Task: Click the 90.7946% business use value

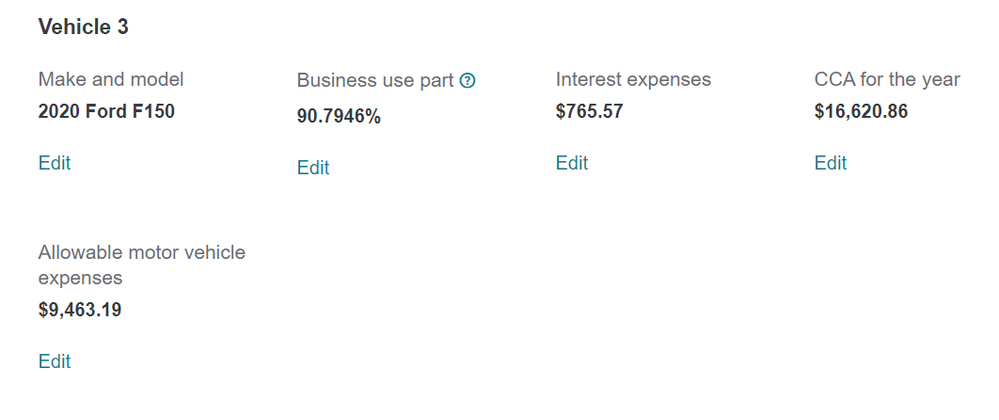Action: (339, 117)
